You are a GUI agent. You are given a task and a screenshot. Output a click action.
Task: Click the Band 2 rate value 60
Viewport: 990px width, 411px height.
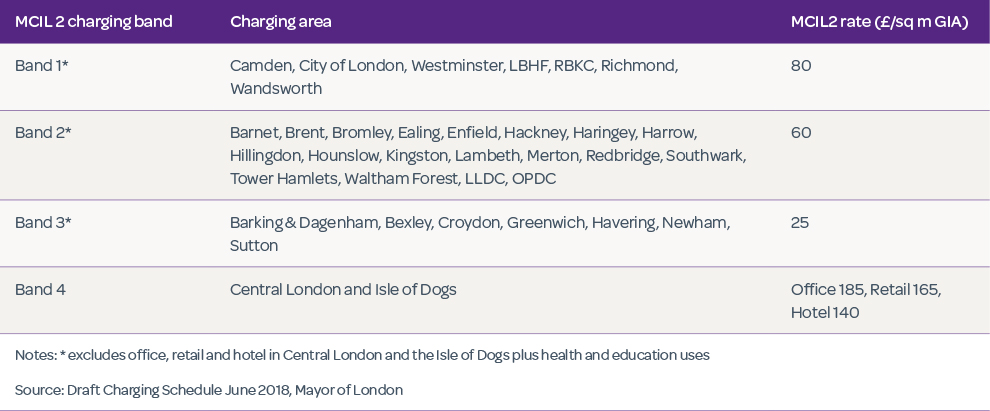click(x=800, y=133)
